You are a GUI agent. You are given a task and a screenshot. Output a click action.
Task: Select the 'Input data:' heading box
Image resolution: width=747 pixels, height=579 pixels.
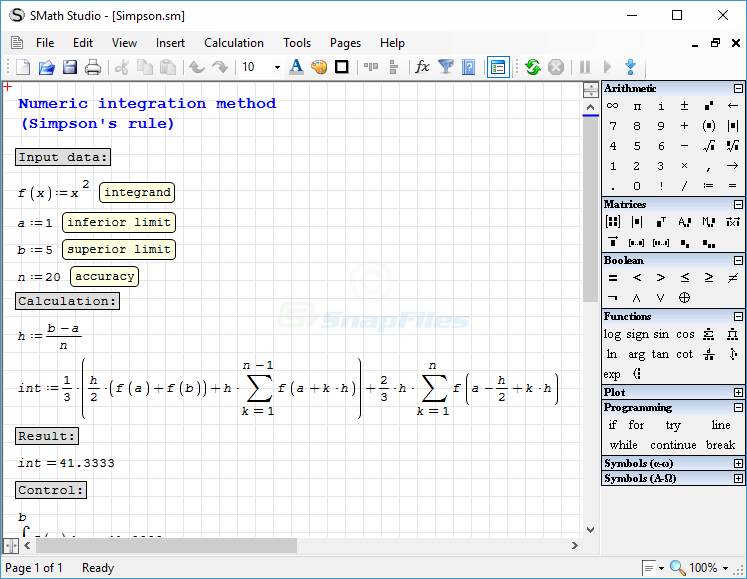pos(63,157)
